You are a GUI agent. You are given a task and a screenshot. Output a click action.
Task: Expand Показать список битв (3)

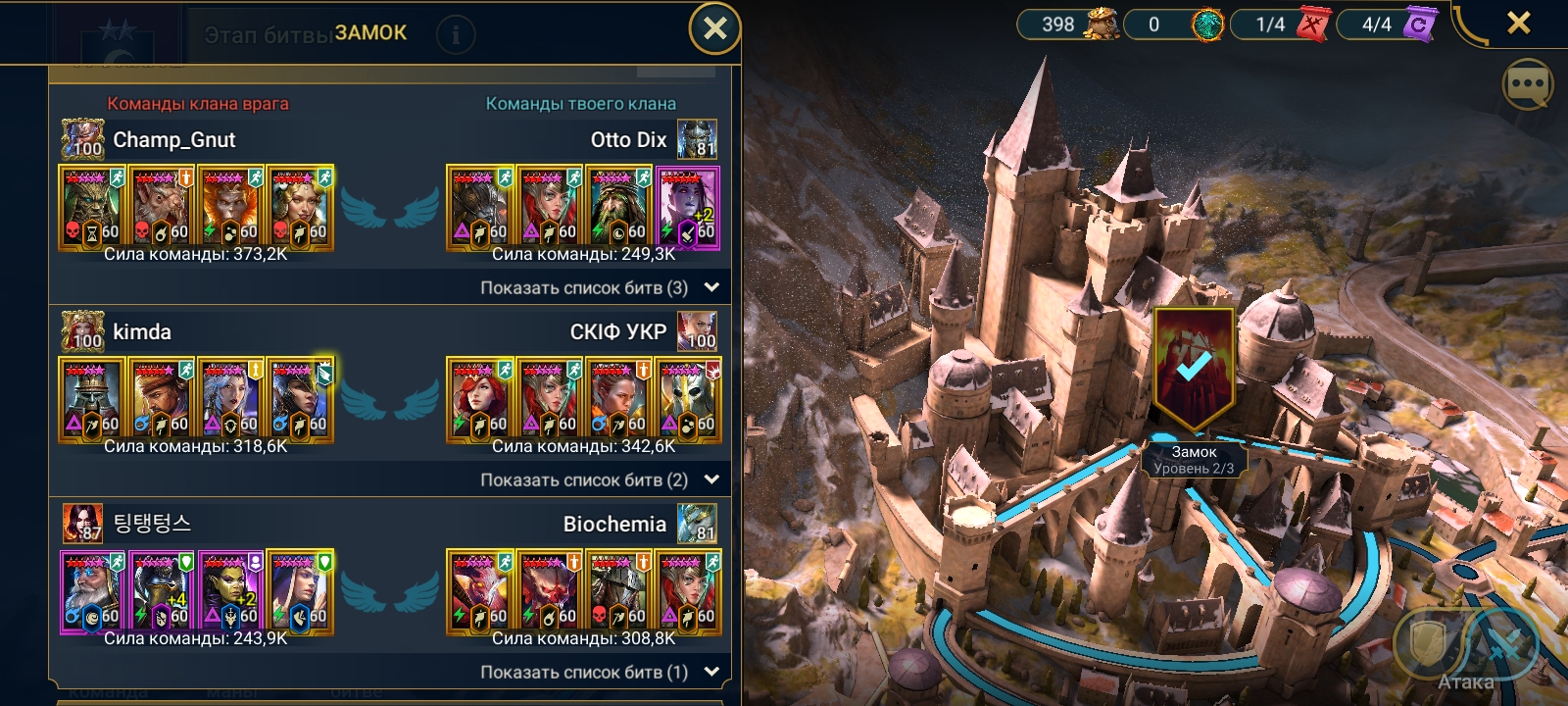click(600, 287)
